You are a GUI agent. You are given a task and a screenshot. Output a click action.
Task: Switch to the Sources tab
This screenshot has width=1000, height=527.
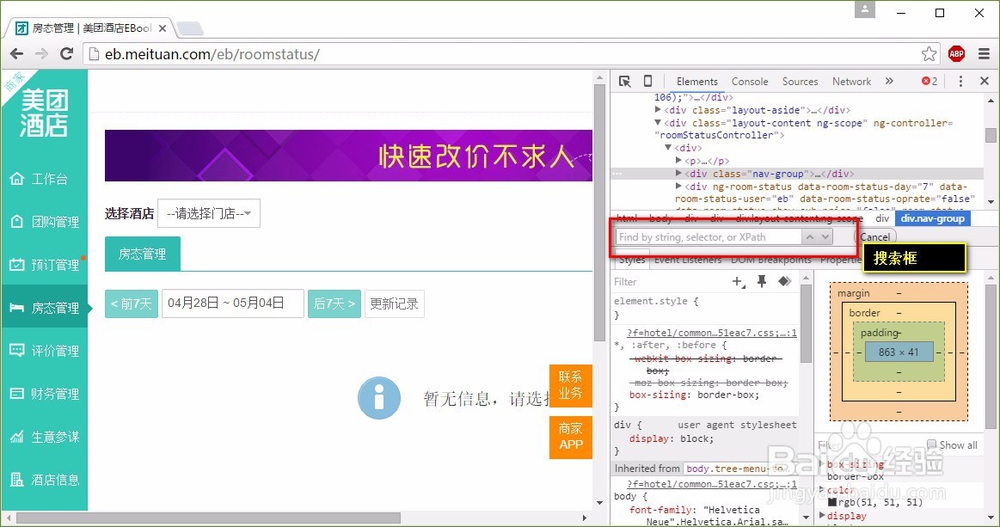[800, 82]
